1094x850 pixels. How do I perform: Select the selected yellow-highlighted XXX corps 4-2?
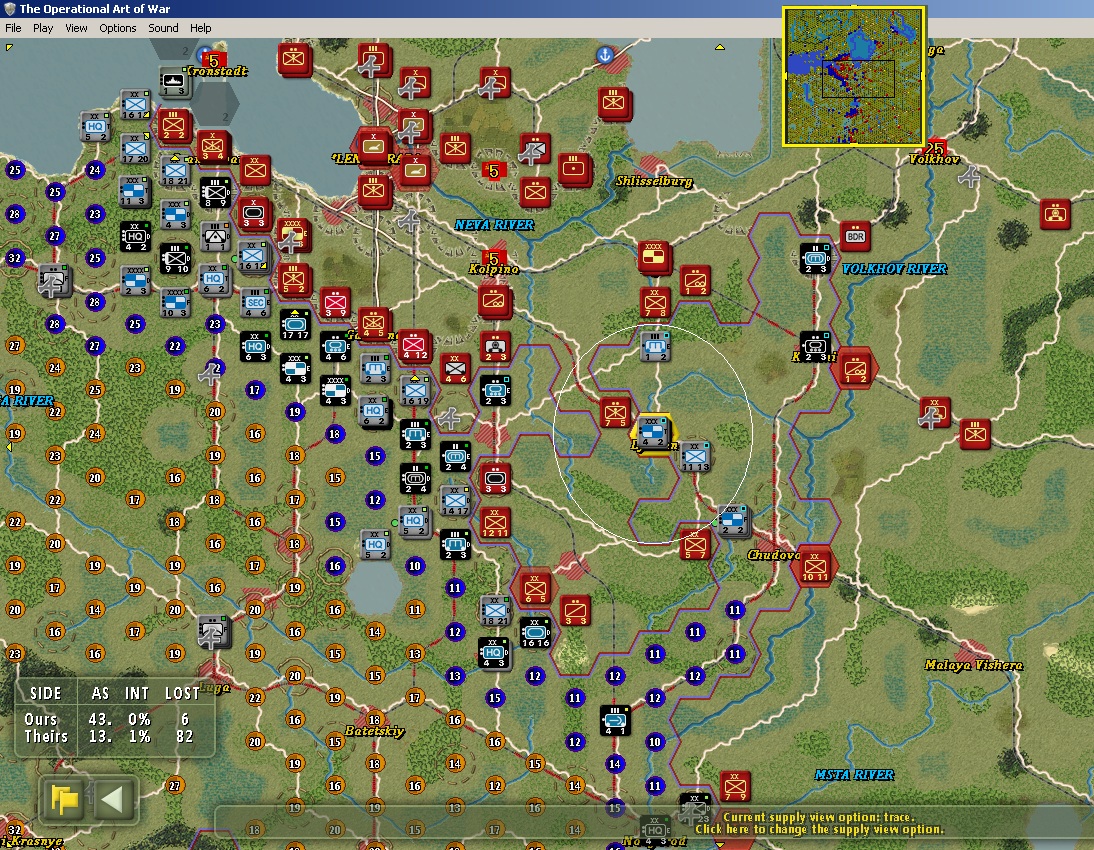[x=653, y=433]
